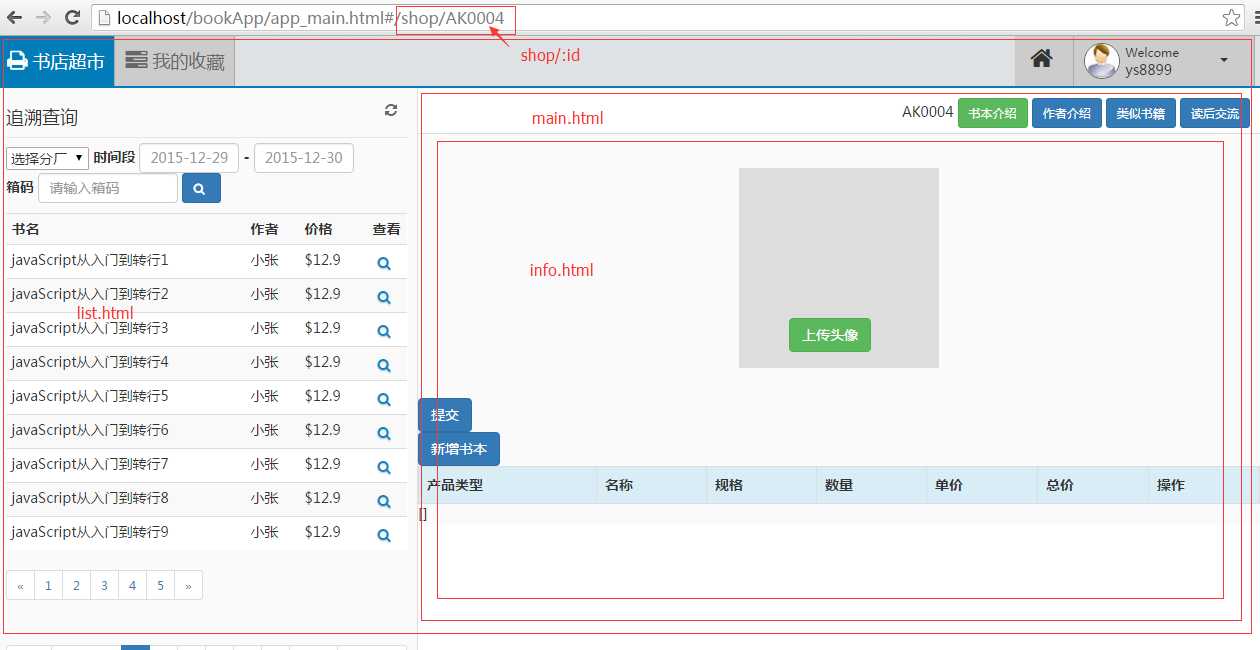Go to home via house icon

(x=1041, y=60)
